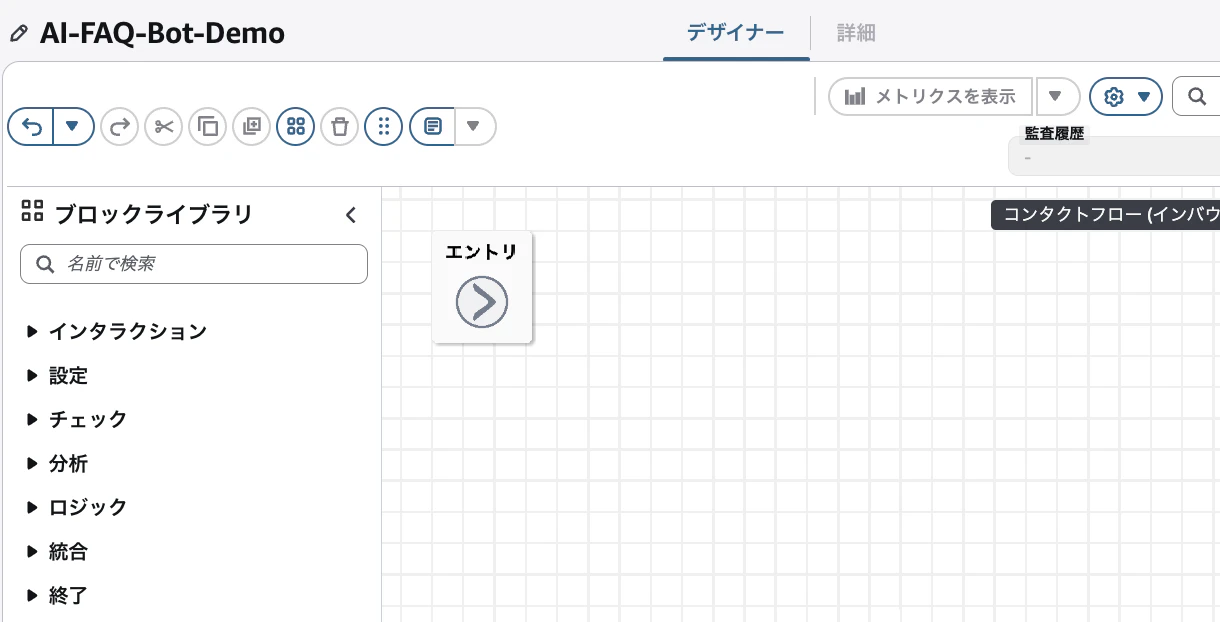Click the trash Delete icon

(339, 127)
